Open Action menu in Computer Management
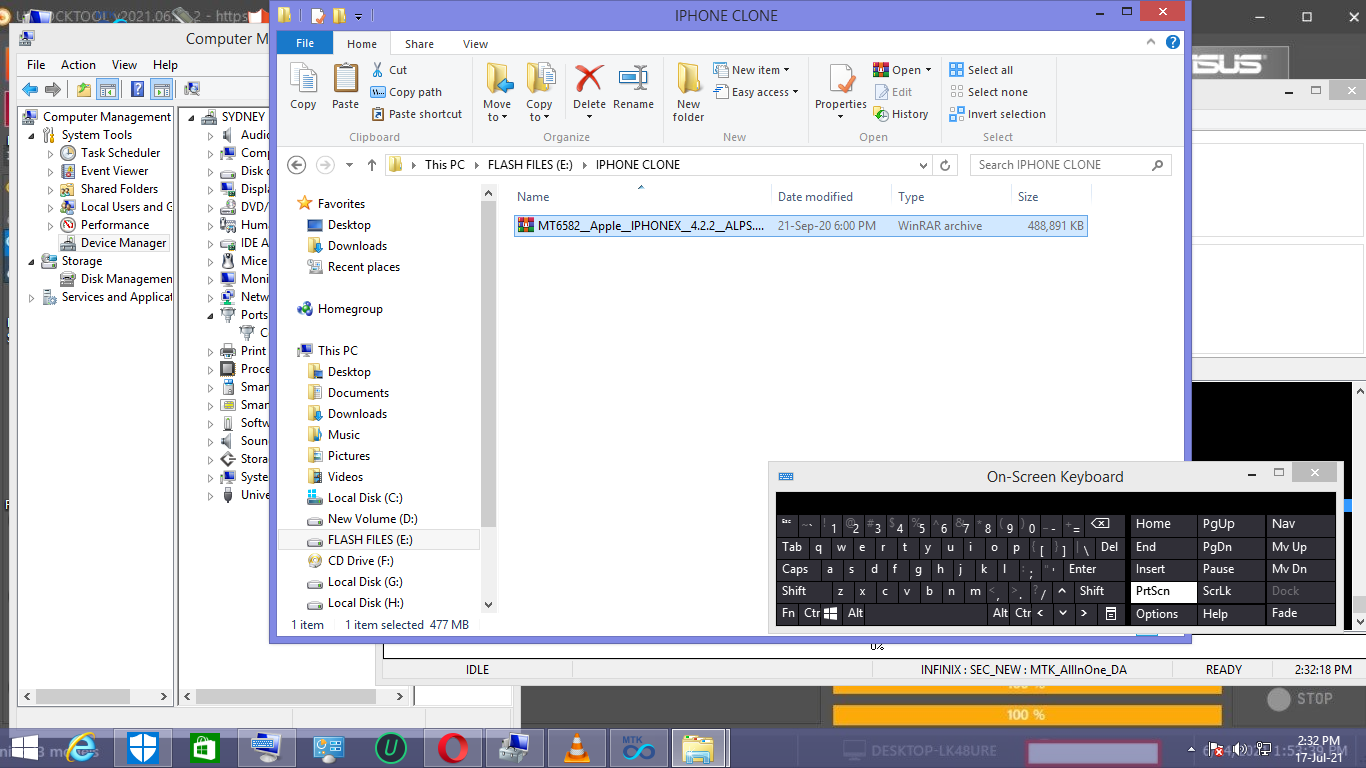This screenshot has height=768, width=1366. pyautogui.click(x=78, y=64)
